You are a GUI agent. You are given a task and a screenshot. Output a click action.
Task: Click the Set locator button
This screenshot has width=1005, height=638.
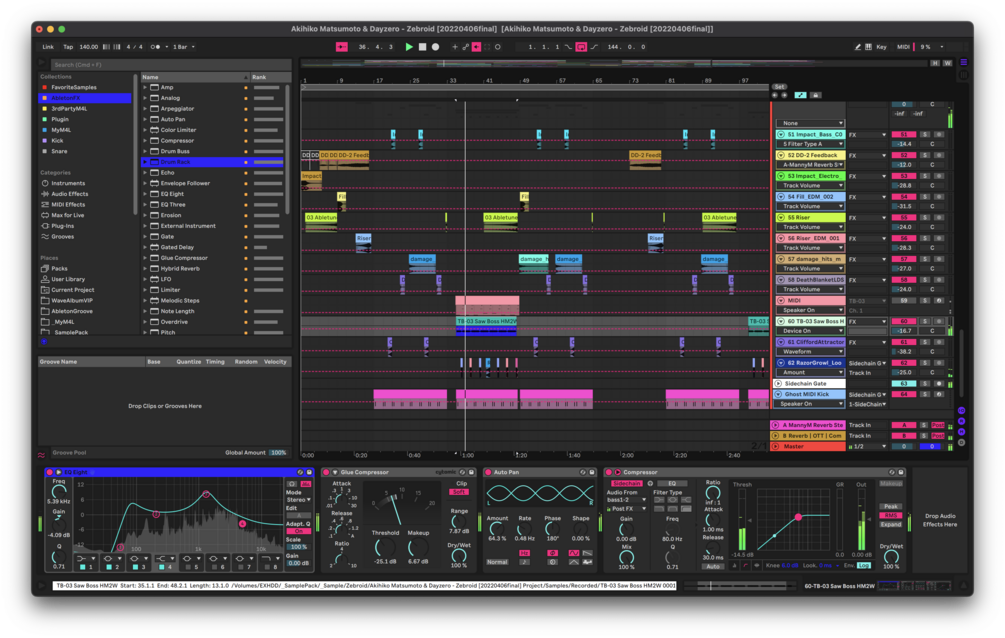click(779, 87)
